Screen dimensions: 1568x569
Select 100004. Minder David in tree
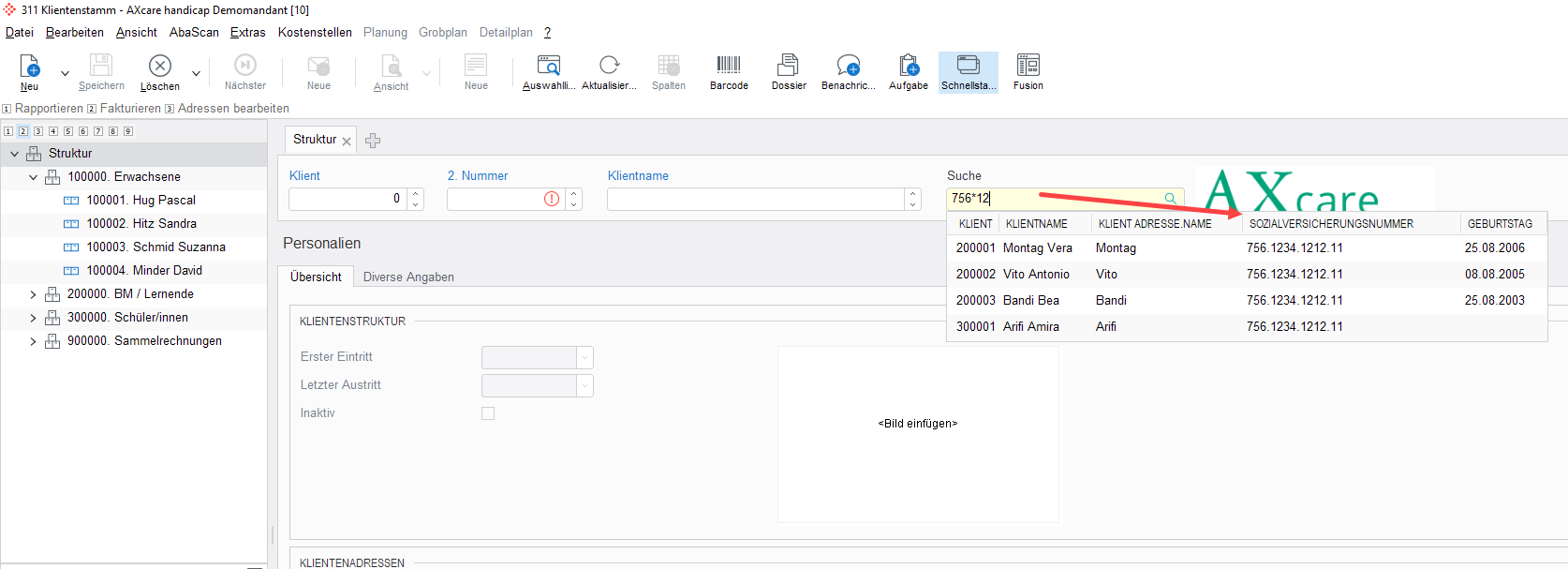[x=144, y=271]
